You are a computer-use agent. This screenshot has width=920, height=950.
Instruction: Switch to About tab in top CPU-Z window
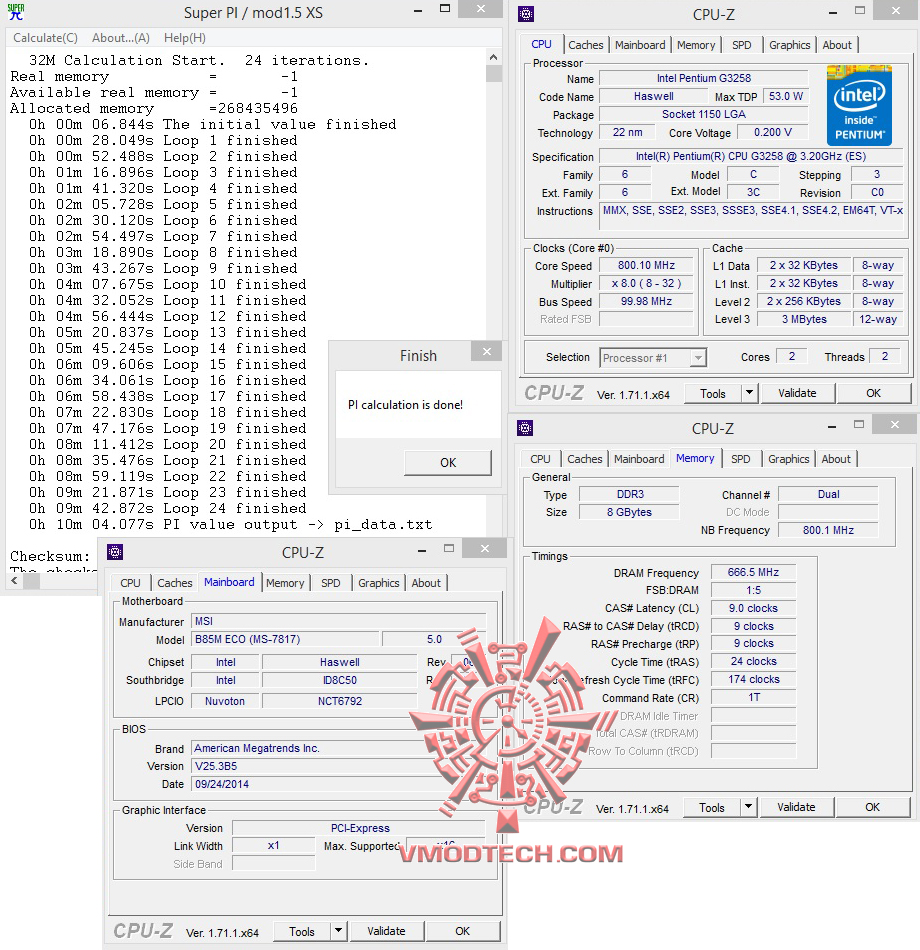pyautogui.click(x=837, y=45)
